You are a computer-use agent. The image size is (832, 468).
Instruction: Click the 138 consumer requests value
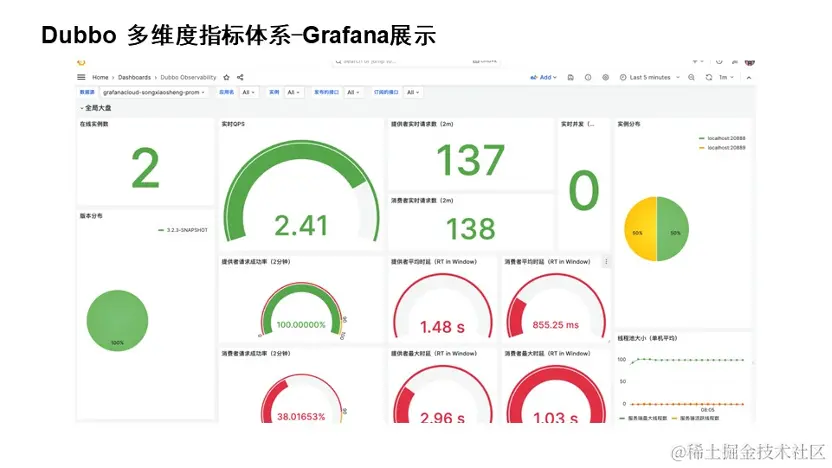[x=470, y=229]
